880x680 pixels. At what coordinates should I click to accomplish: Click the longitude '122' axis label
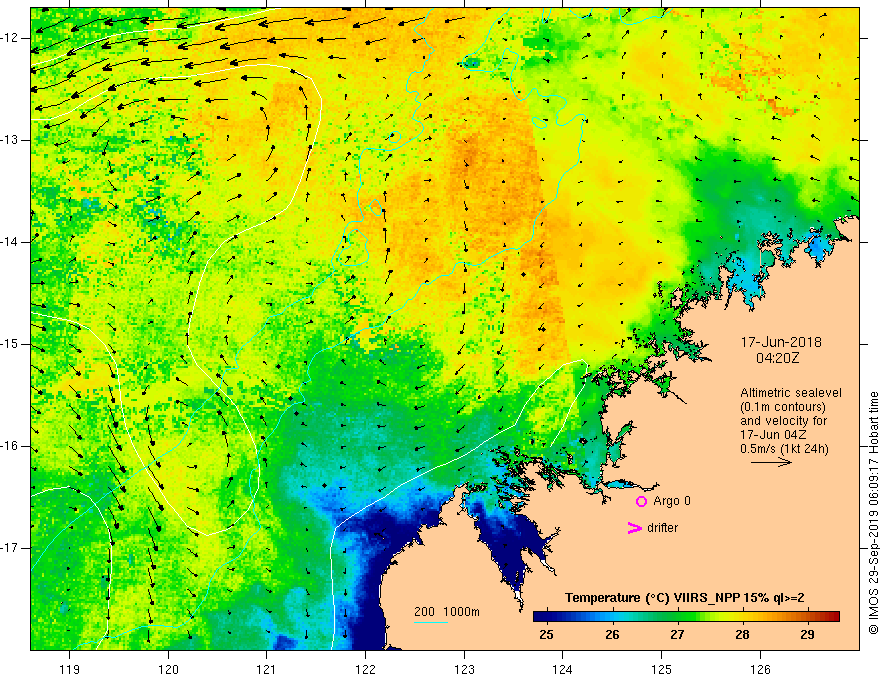365,669
